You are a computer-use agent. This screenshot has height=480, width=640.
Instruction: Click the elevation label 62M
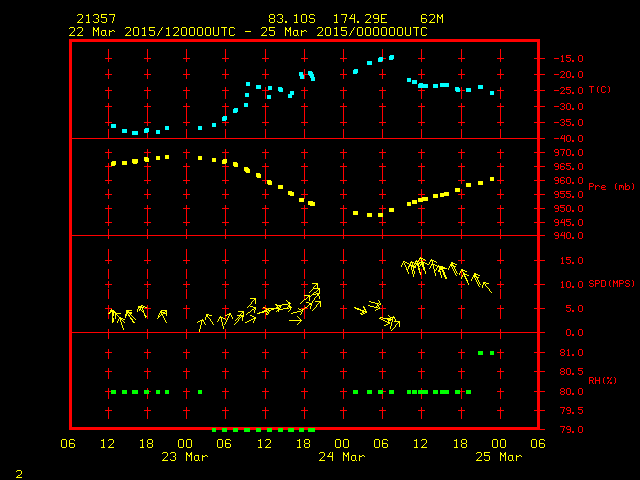pyautogui.click(x=432, y=19)
